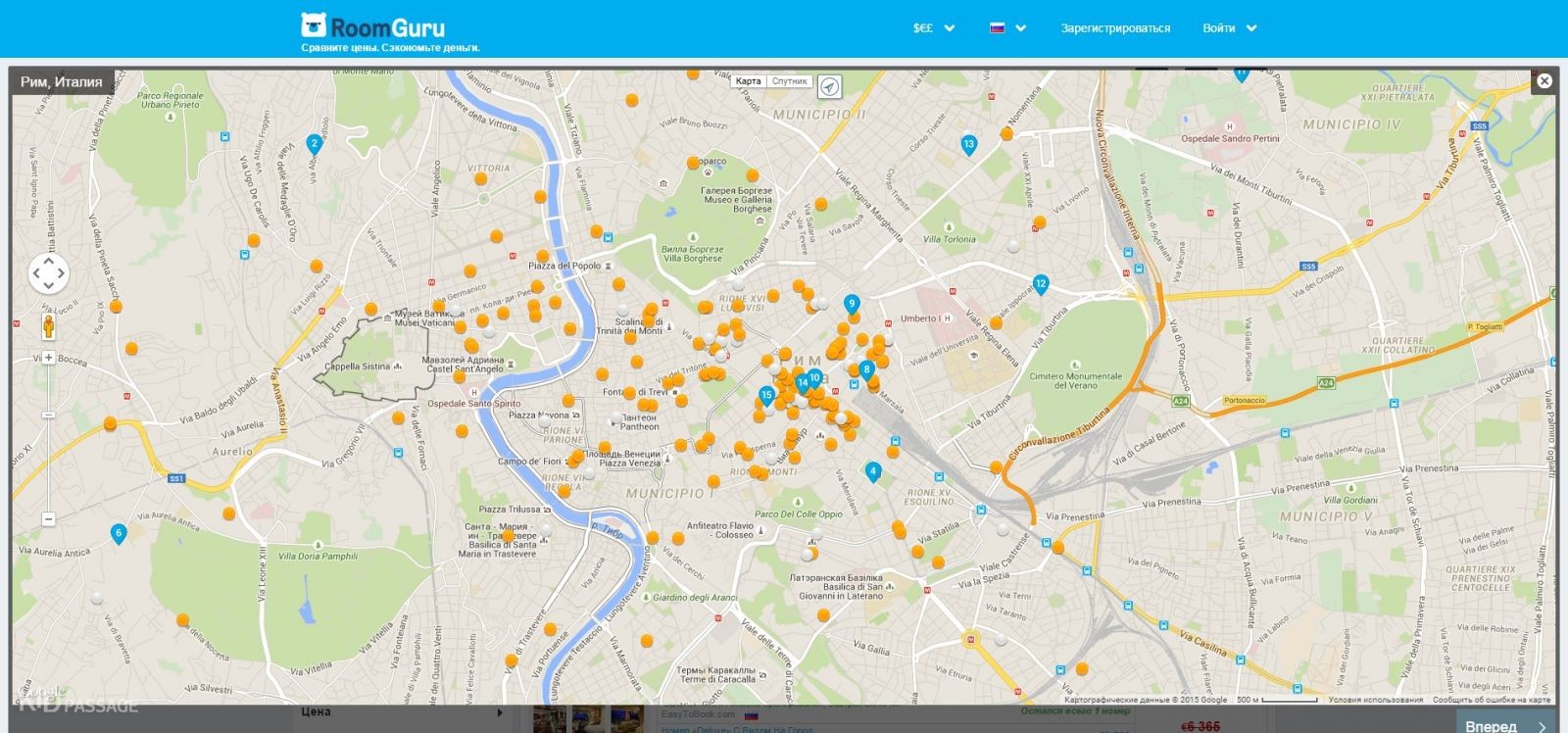The height and width of the screenshot is (733, 1568).
Task: Select blue hotel marker number 4
Action: click(872, 471)
